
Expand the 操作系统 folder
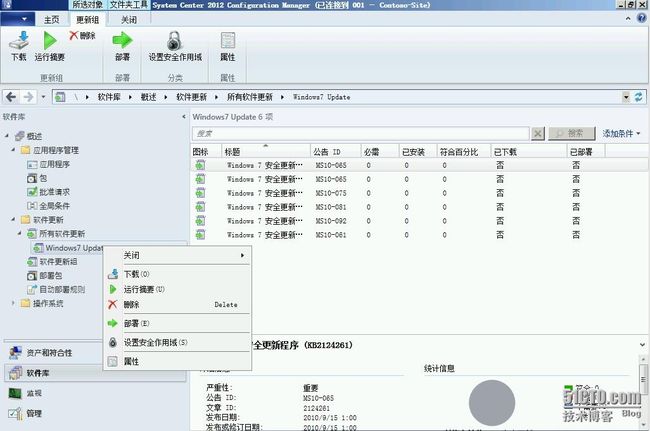[13, 303]
